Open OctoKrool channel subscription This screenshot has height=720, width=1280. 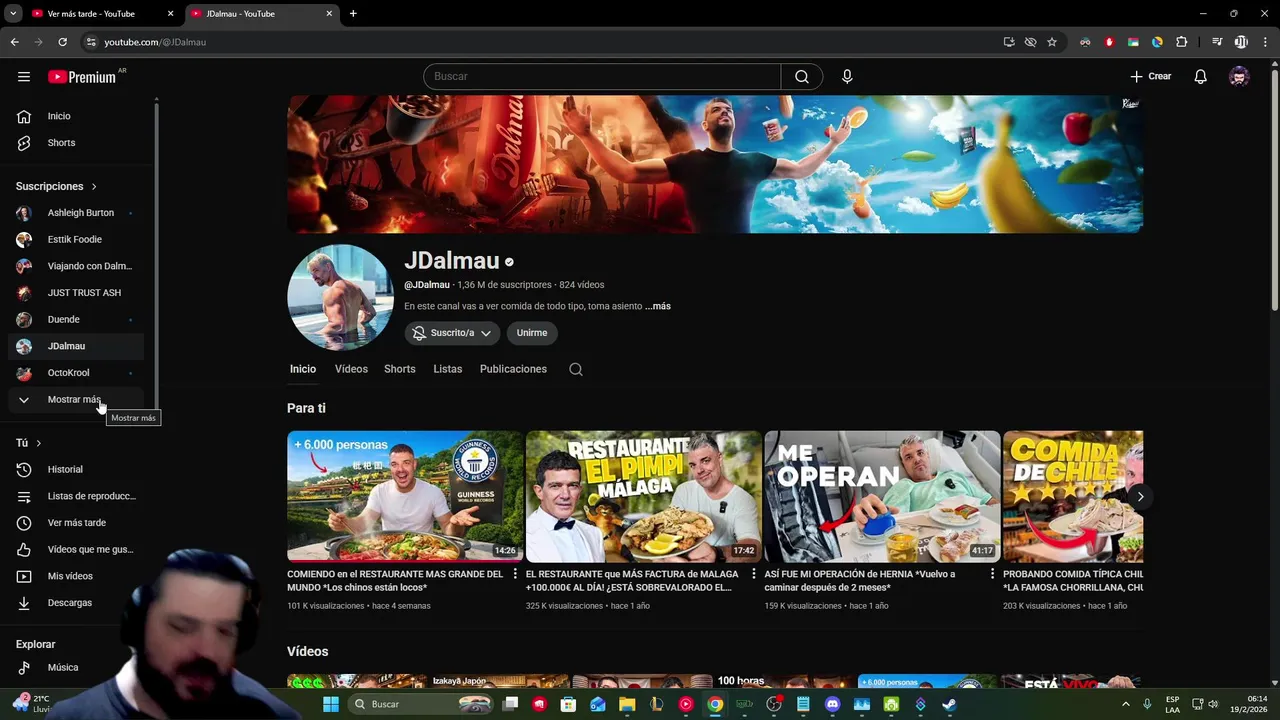tap(76, 373)
